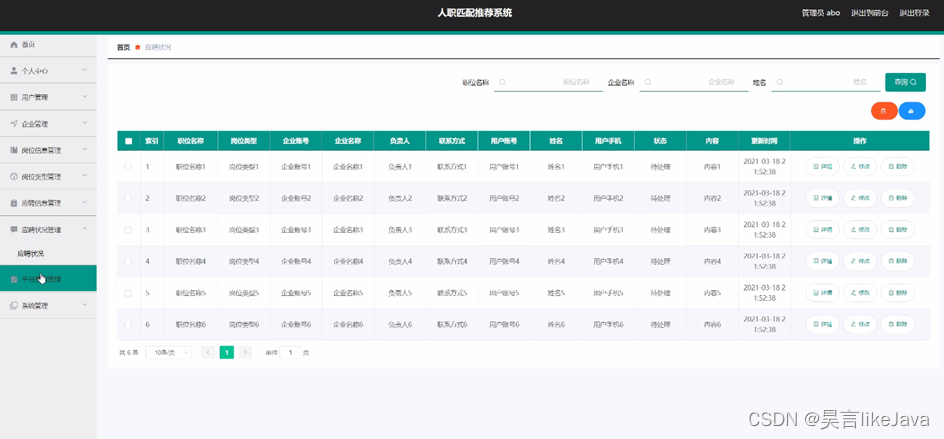Select page 1 in pagination
The width and height of the screenshot is (944, 439).
(x=226, y=352)
